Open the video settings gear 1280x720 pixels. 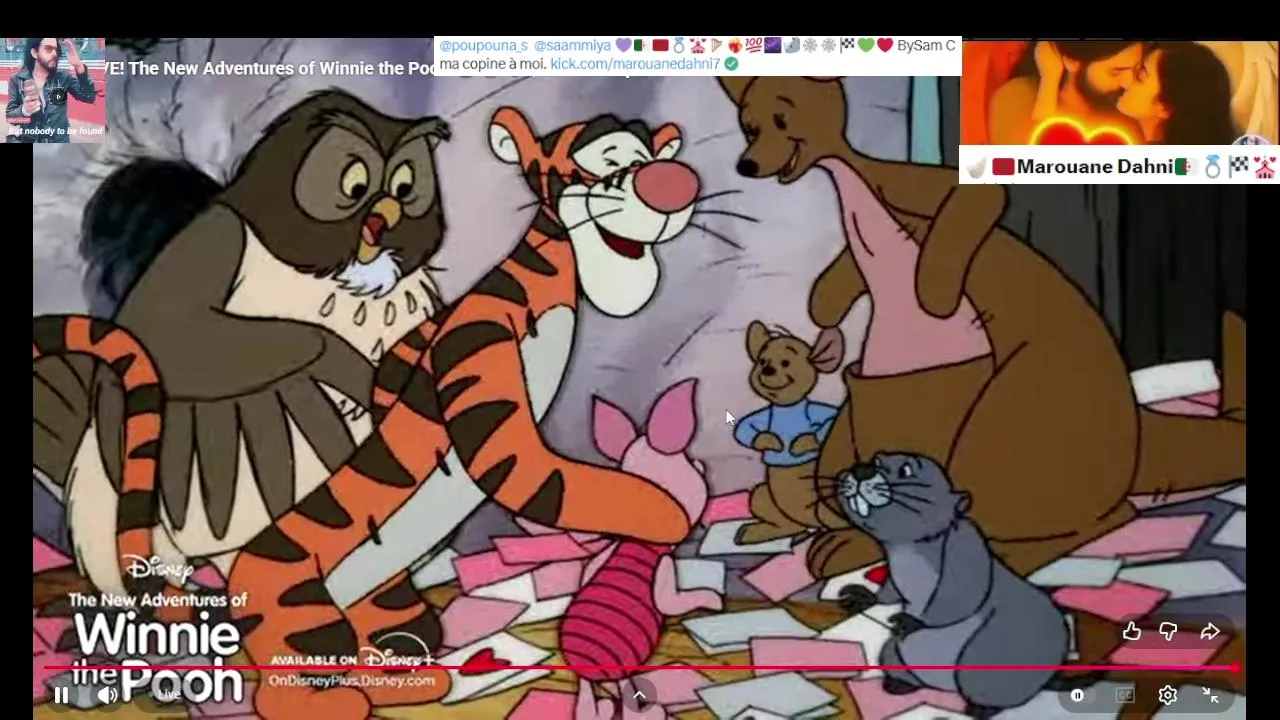pos(1168,695)
